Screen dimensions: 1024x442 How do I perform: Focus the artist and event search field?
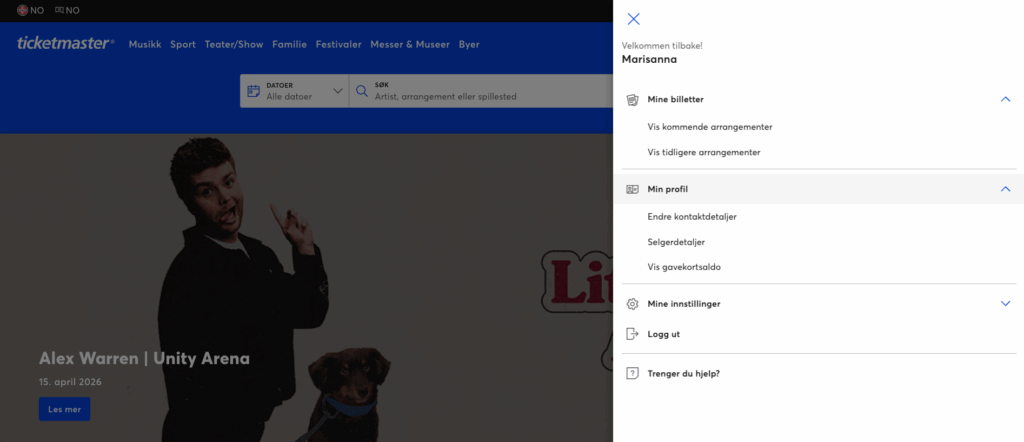[x=480, y=96]
